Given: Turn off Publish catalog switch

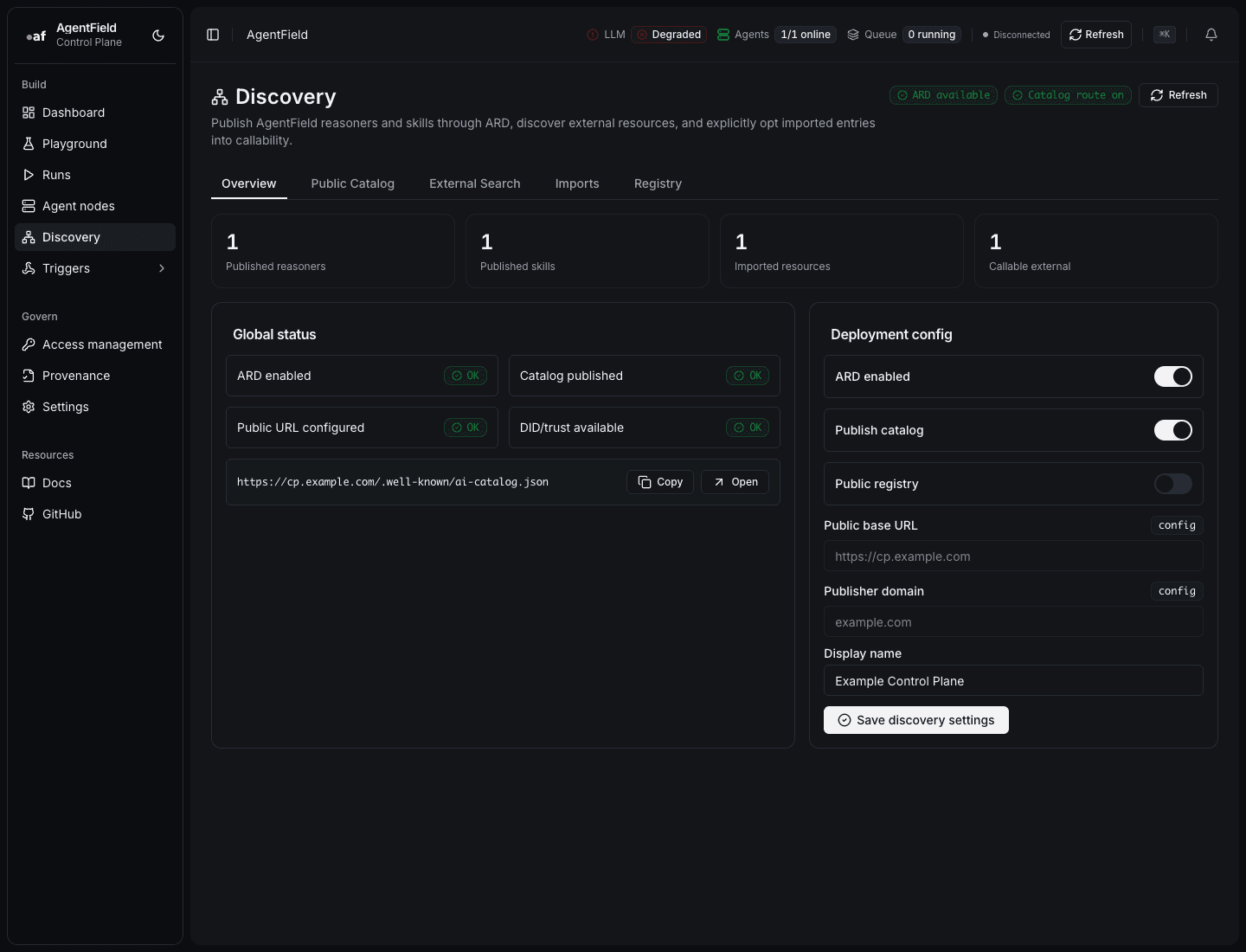Looking at the screenshot, I should click(1173, 430).
